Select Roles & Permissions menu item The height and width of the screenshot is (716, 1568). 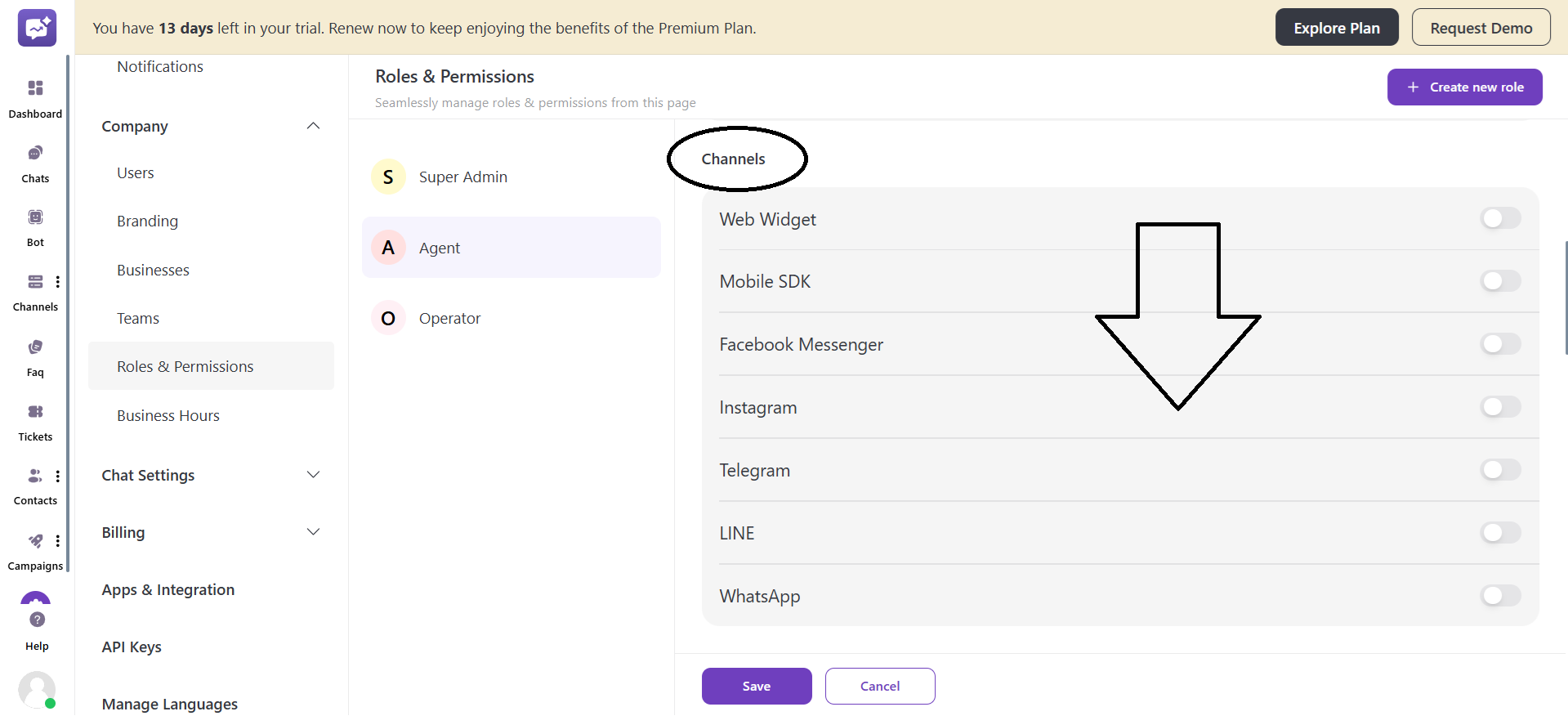pyautogui.click(x=211, y=366)
